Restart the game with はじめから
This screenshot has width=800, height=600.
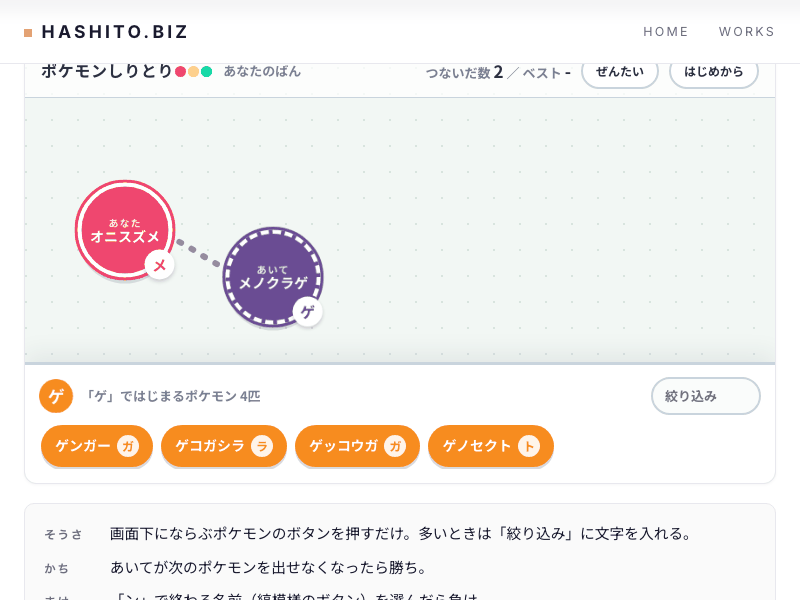pyautogui.click(x=714, y=72)
